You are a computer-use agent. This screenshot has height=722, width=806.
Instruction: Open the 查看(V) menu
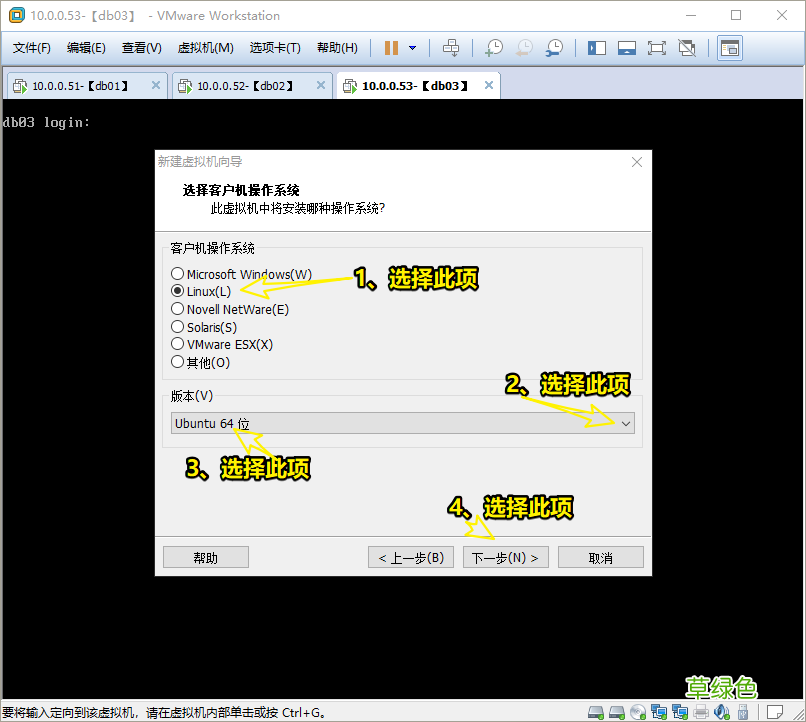(141, 48)
